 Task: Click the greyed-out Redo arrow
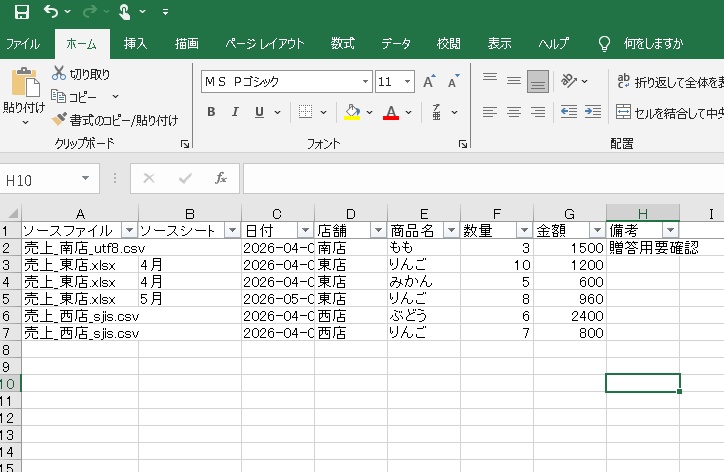click(90, 12)
